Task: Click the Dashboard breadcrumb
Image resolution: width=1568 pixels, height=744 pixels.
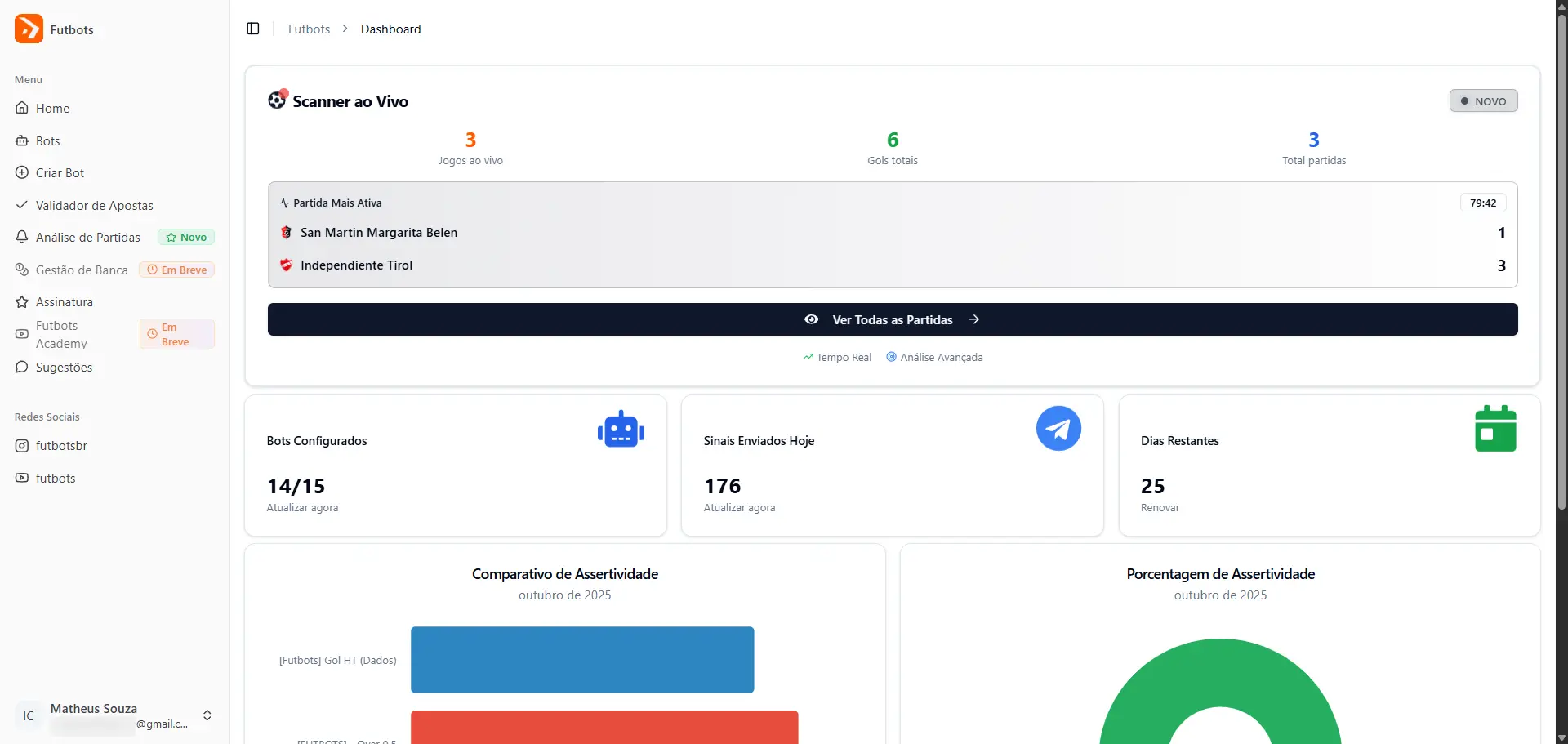Action: click(391, 29)
